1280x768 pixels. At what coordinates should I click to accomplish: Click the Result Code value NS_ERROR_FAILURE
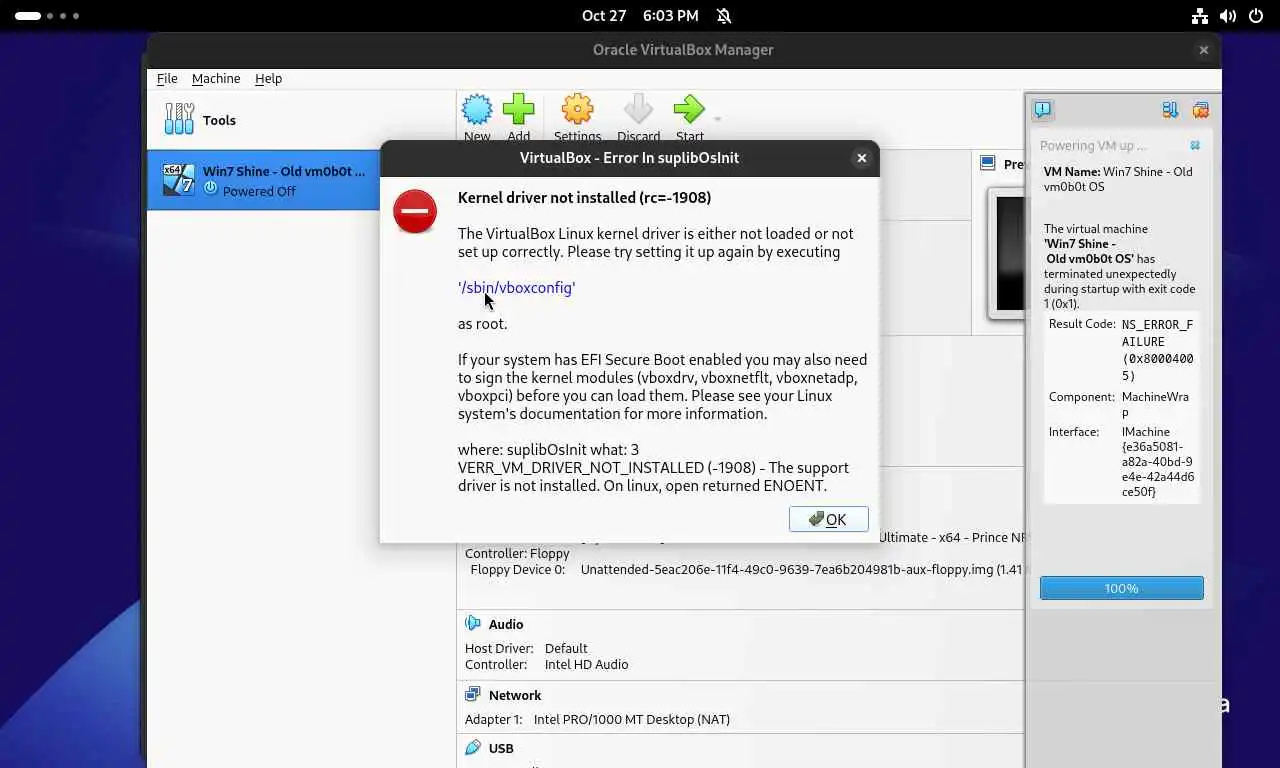pos(1157,350)
